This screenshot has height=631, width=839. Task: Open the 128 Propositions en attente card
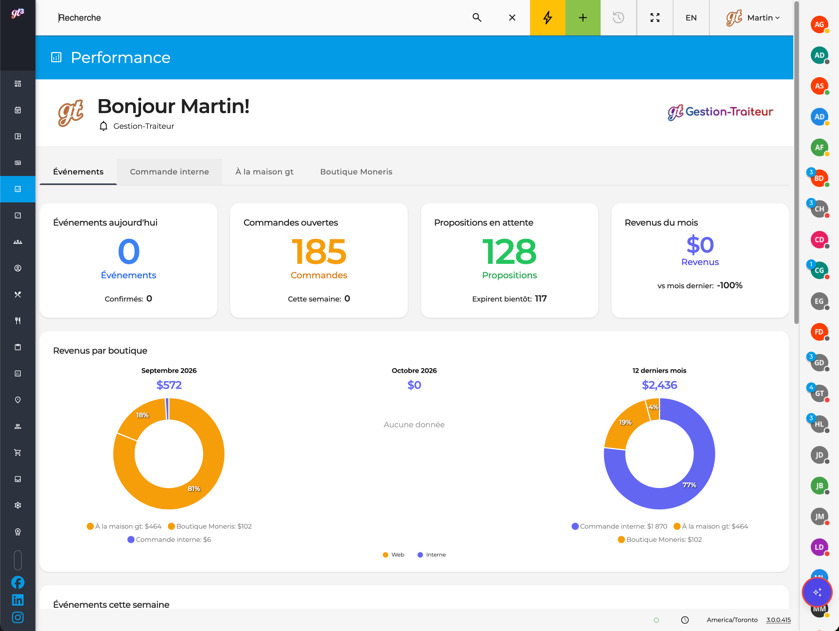coord(509,260)
